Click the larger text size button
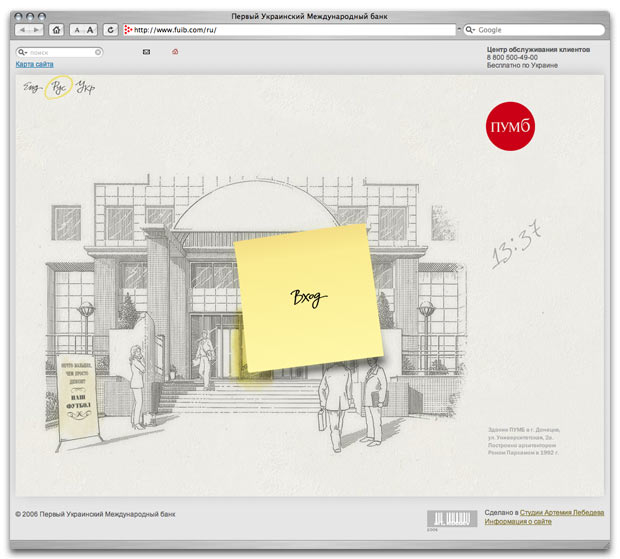The height and width of the screenshot is (559, 620). coord(91,30)
